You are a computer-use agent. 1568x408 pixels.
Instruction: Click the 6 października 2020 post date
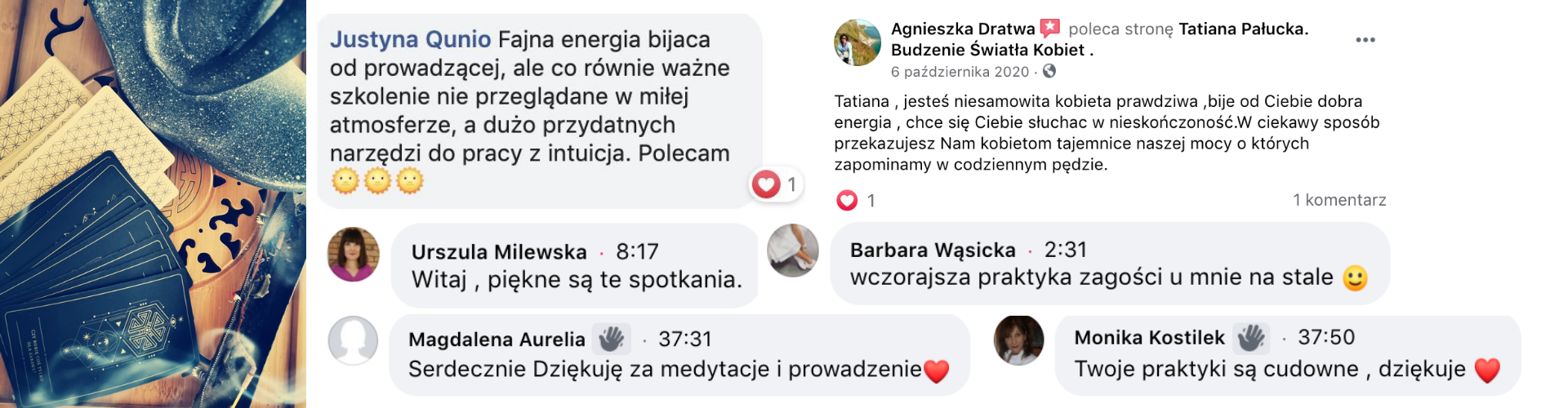coord(960,72)
